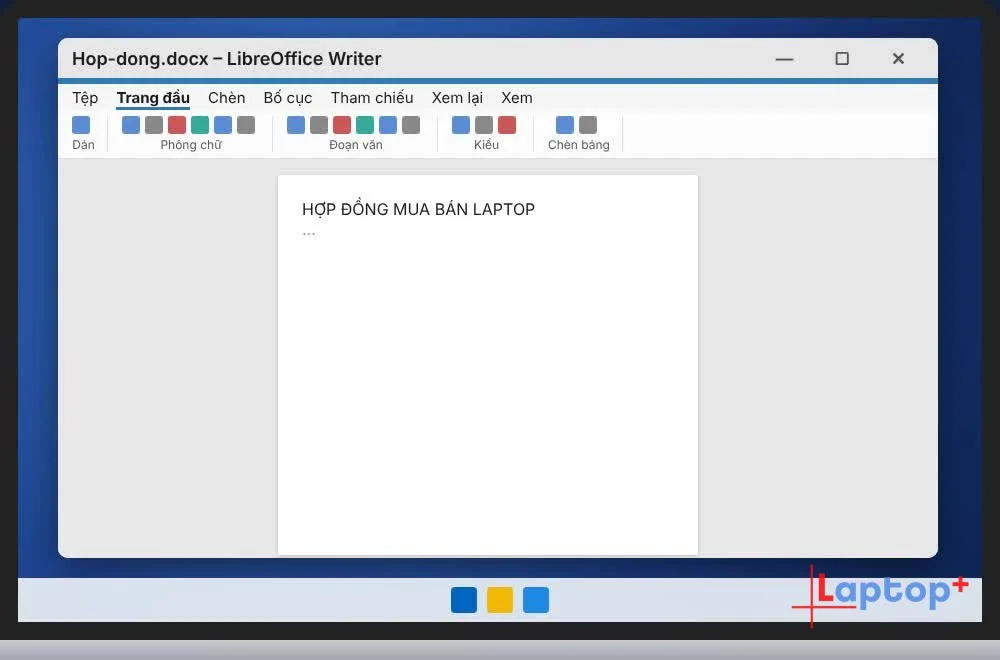Open the yellow taskbar app icon
Image resolution: width=1000 pixels, height=660 pixels.
500,600
